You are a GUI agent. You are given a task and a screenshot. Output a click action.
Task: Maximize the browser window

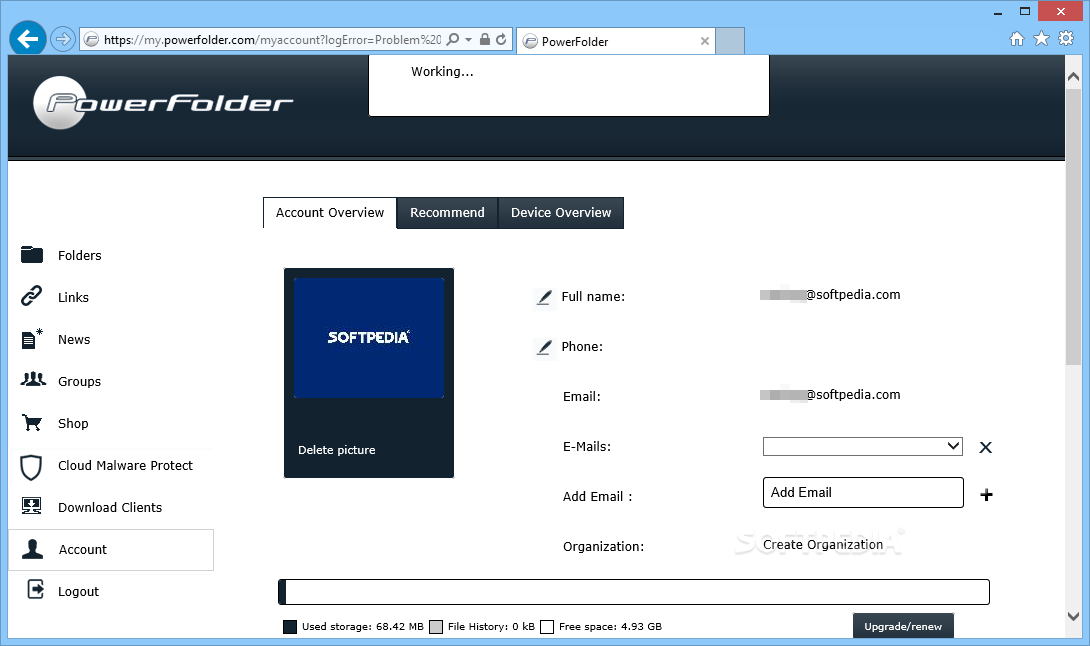coord(1025,11)
